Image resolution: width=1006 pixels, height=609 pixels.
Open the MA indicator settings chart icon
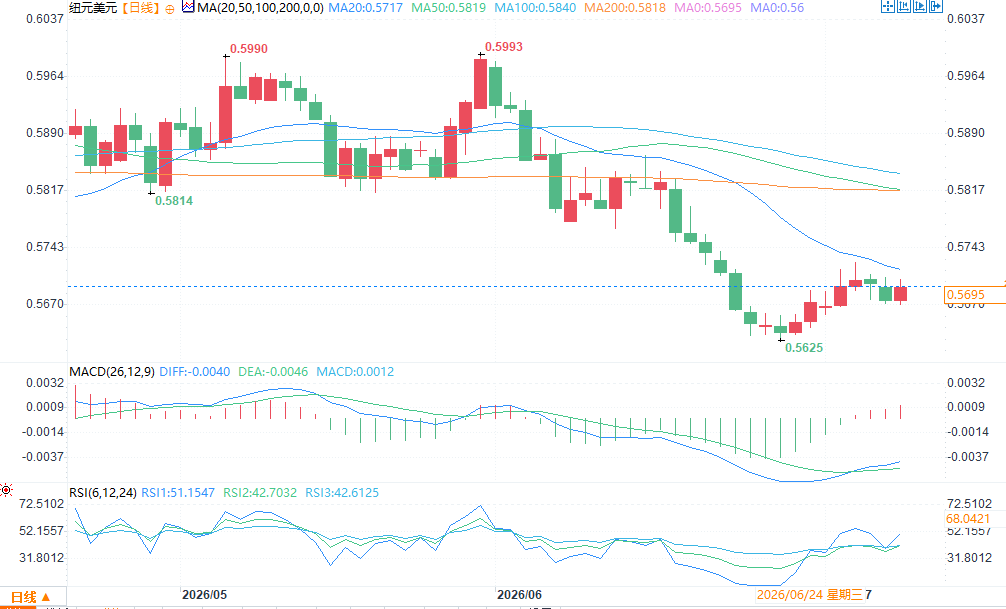click(x=188, y=8)
